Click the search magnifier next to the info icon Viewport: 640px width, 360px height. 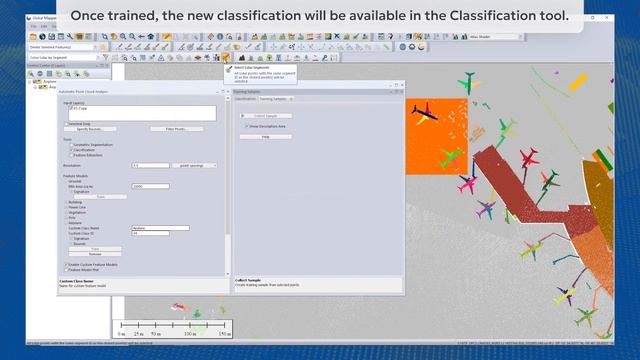pos(229,37)
